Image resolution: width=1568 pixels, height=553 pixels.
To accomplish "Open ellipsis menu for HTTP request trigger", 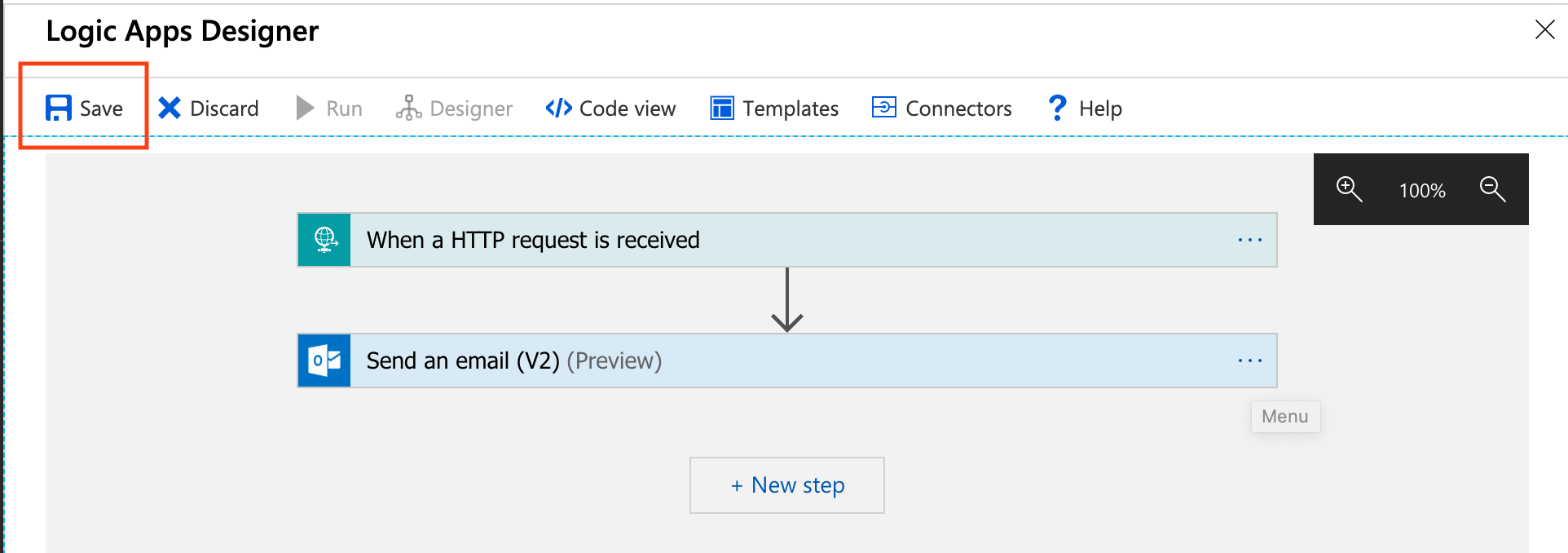I will point(1249,240).
